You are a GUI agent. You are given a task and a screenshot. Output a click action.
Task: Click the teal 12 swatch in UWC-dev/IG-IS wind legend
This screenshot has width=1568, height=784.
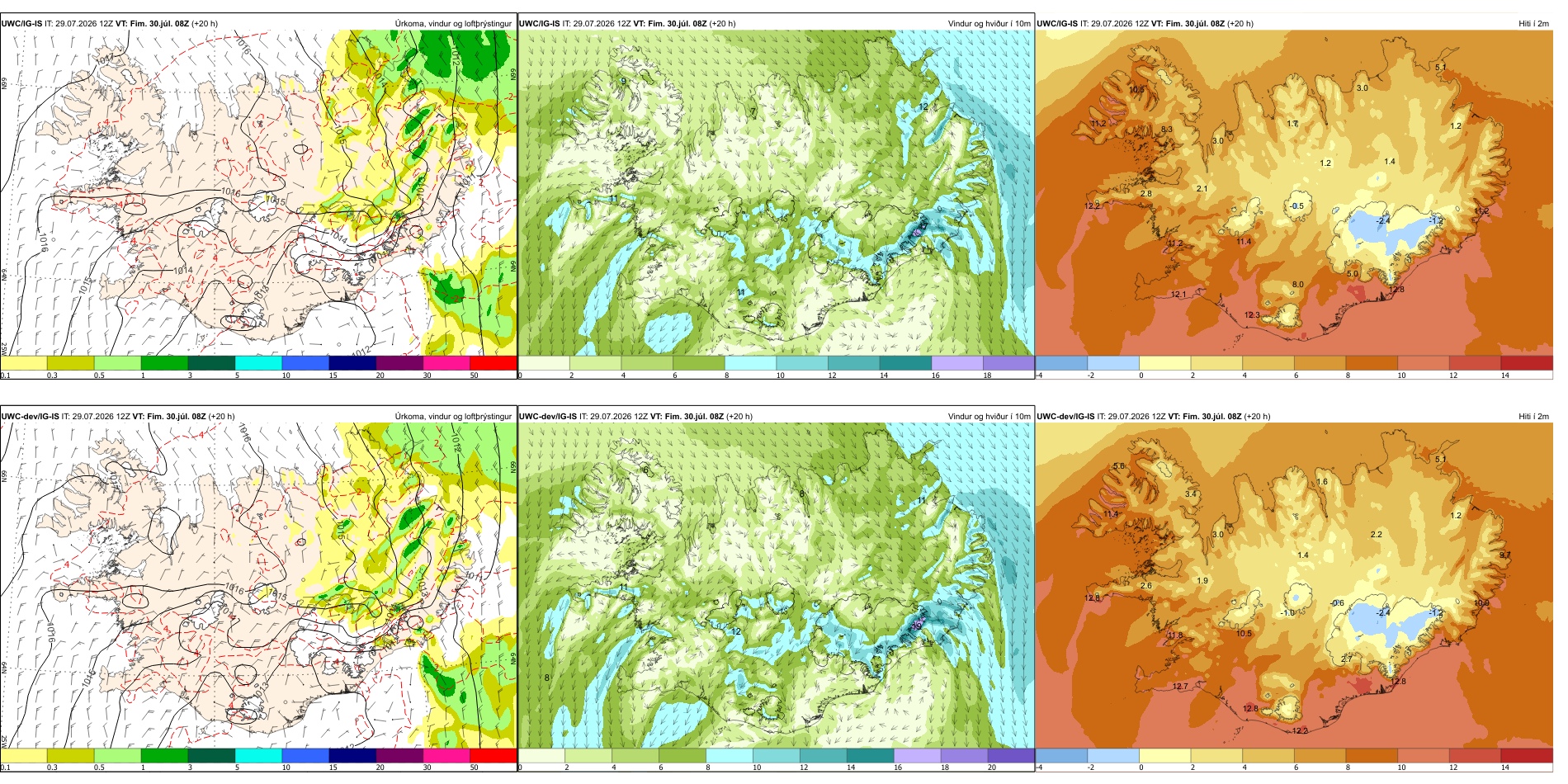(x=823, y=755)
